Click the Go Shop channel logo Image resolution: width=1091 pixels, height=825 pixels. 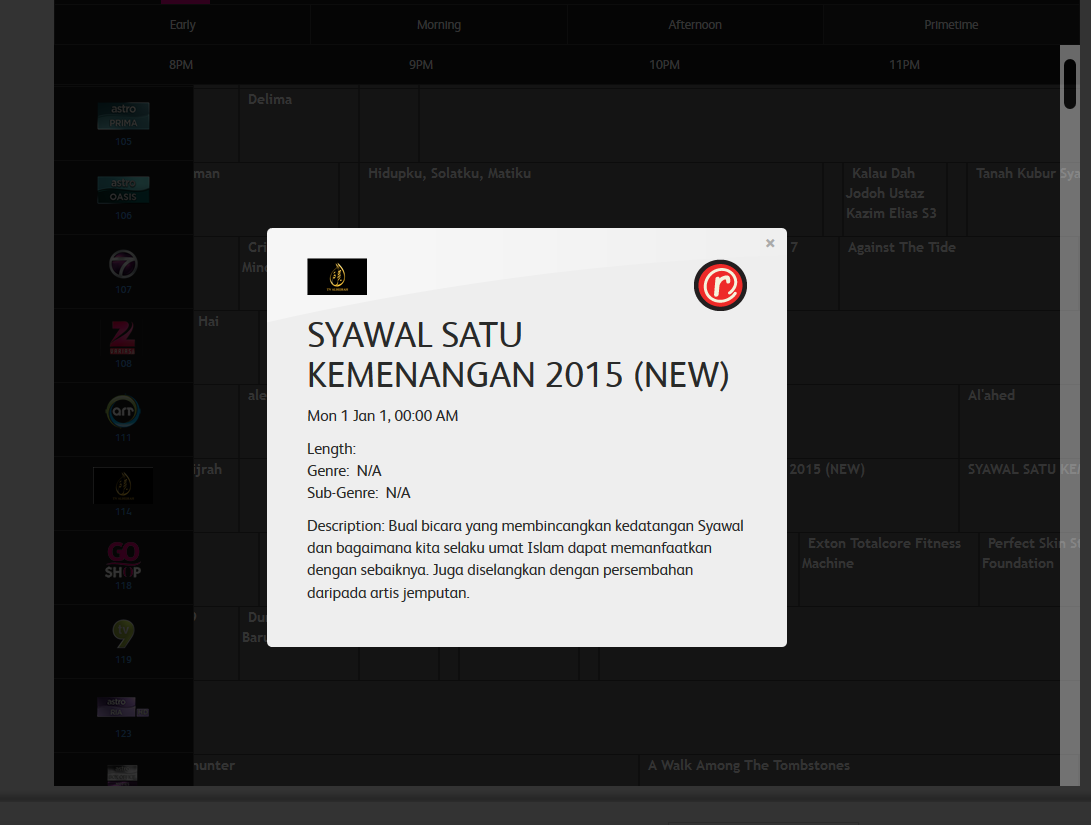pyautogui.click(x=122, y=560)
